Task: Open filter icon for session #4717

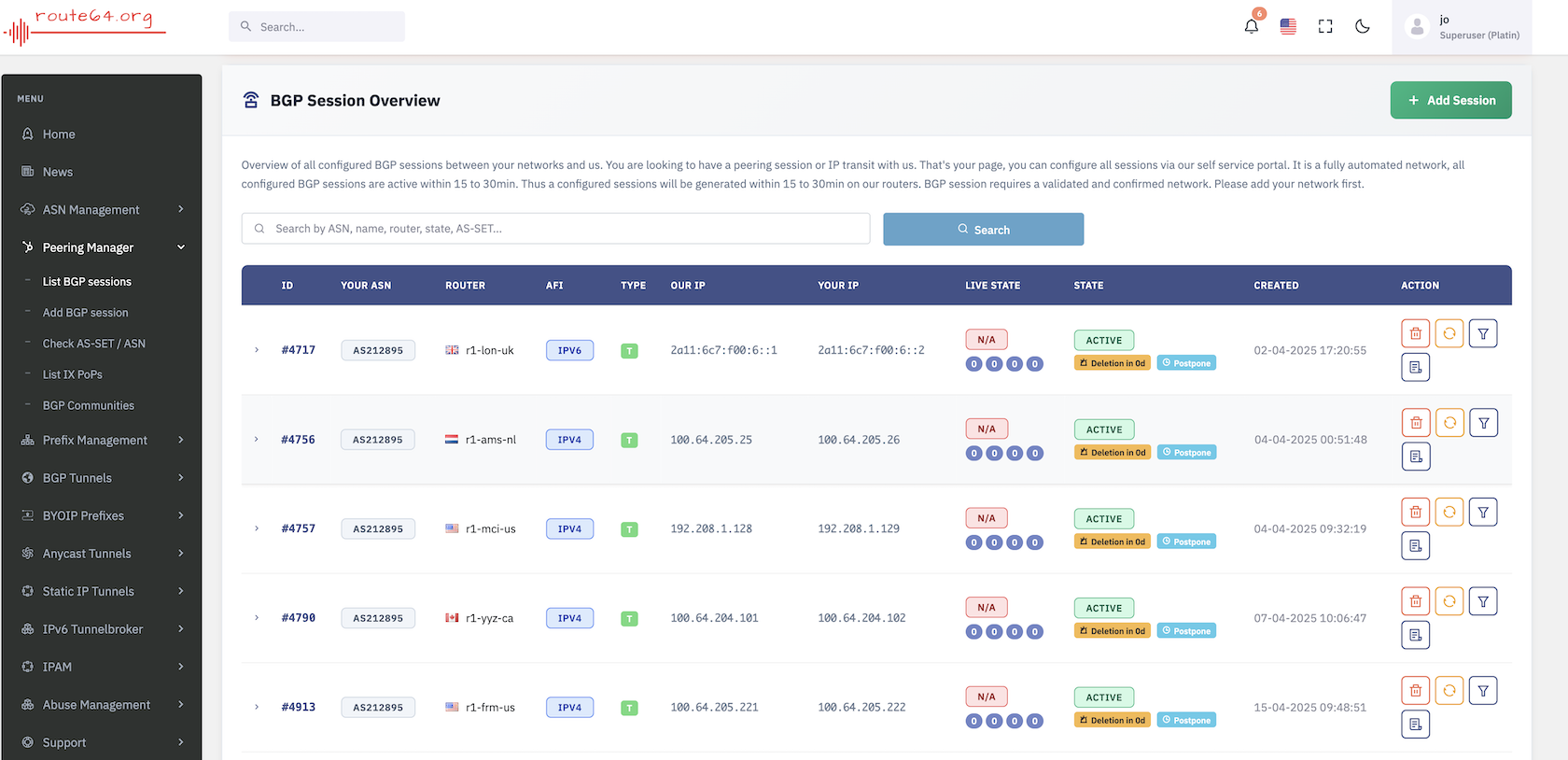Action: (x=1483, y=333)
